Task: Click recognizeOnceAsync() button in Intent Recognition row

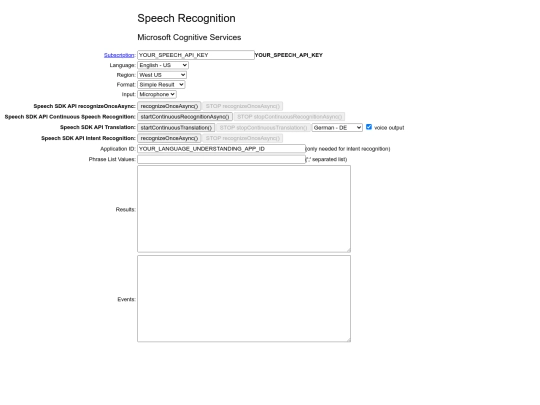Action: coord(169,138)
